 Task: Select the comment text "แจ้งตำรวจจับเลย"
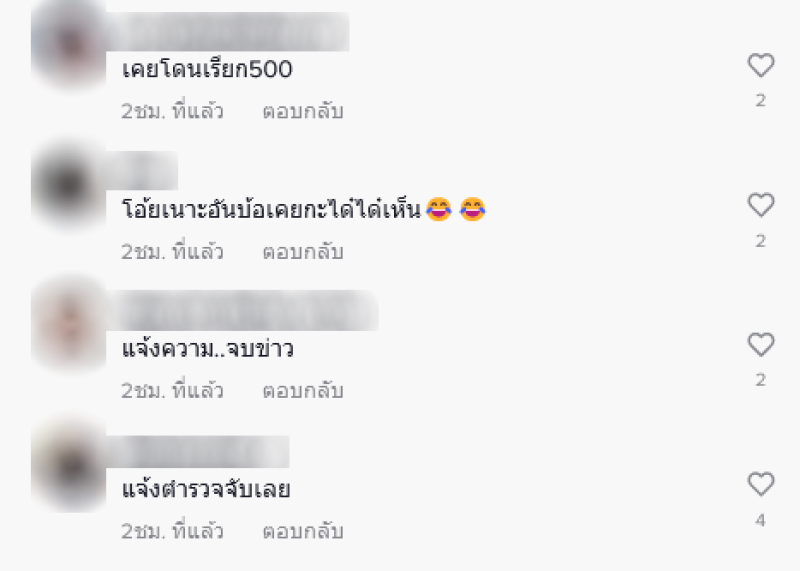[206, 489]
